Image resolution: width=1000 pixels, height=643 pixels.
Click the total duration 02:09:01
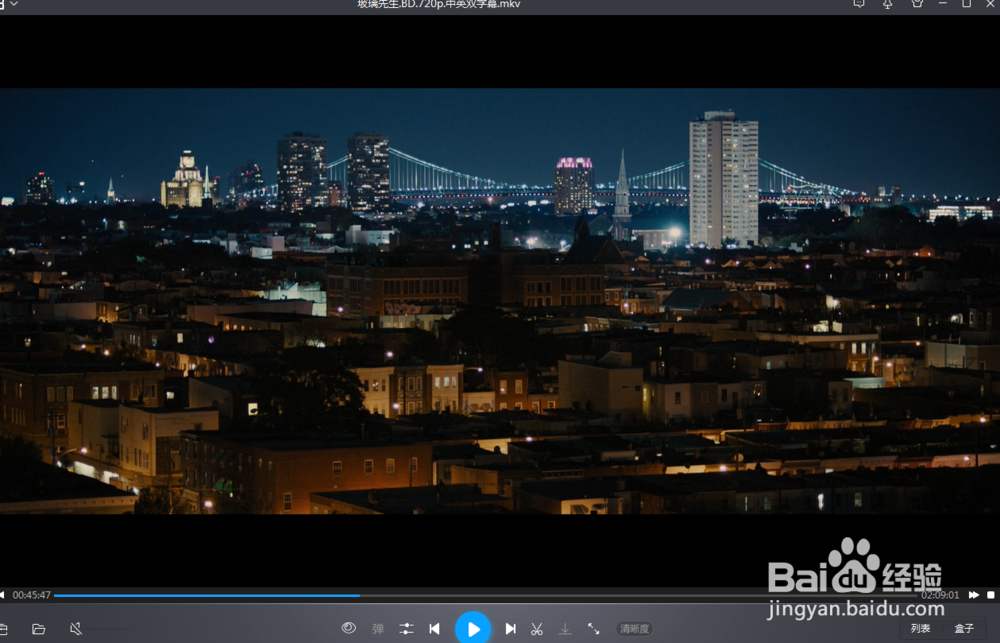pos(940,595)
